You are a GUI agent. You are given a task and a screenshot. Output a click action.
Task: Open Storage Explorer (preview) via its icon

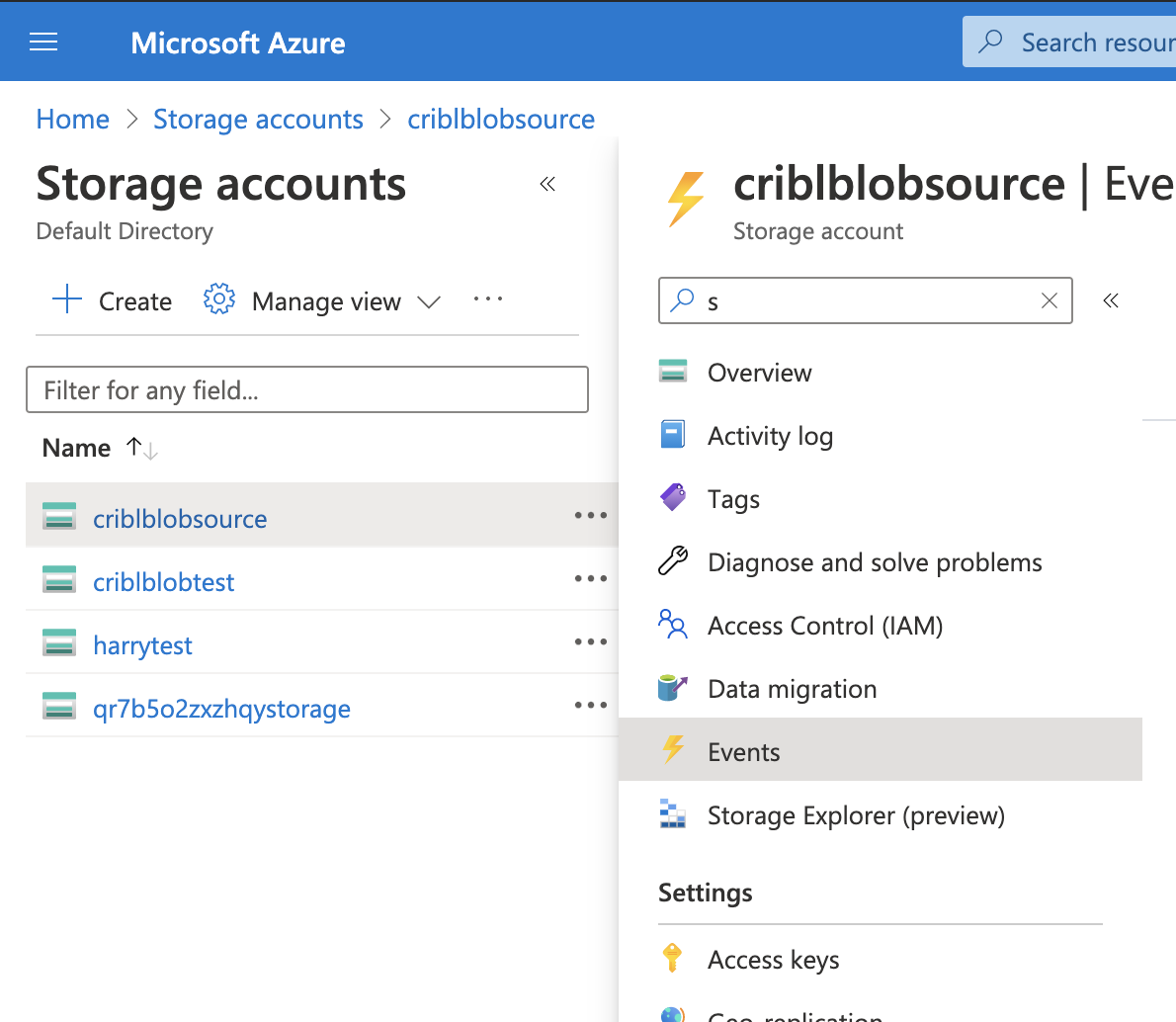pos(673,815)
